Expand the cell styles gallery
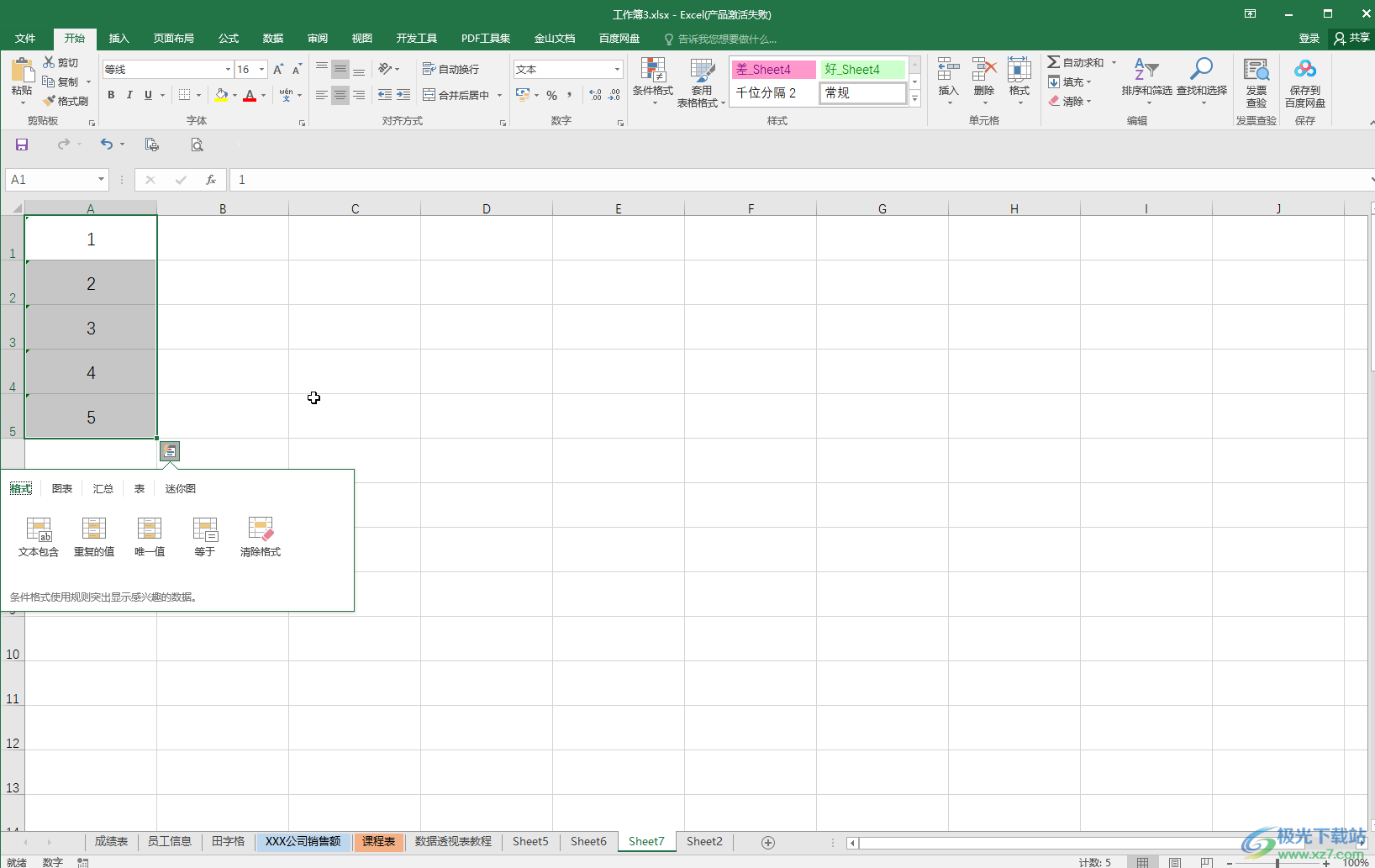Viewport: 1375px width, 868px height. pyautogui.click(x=915, y=99)
